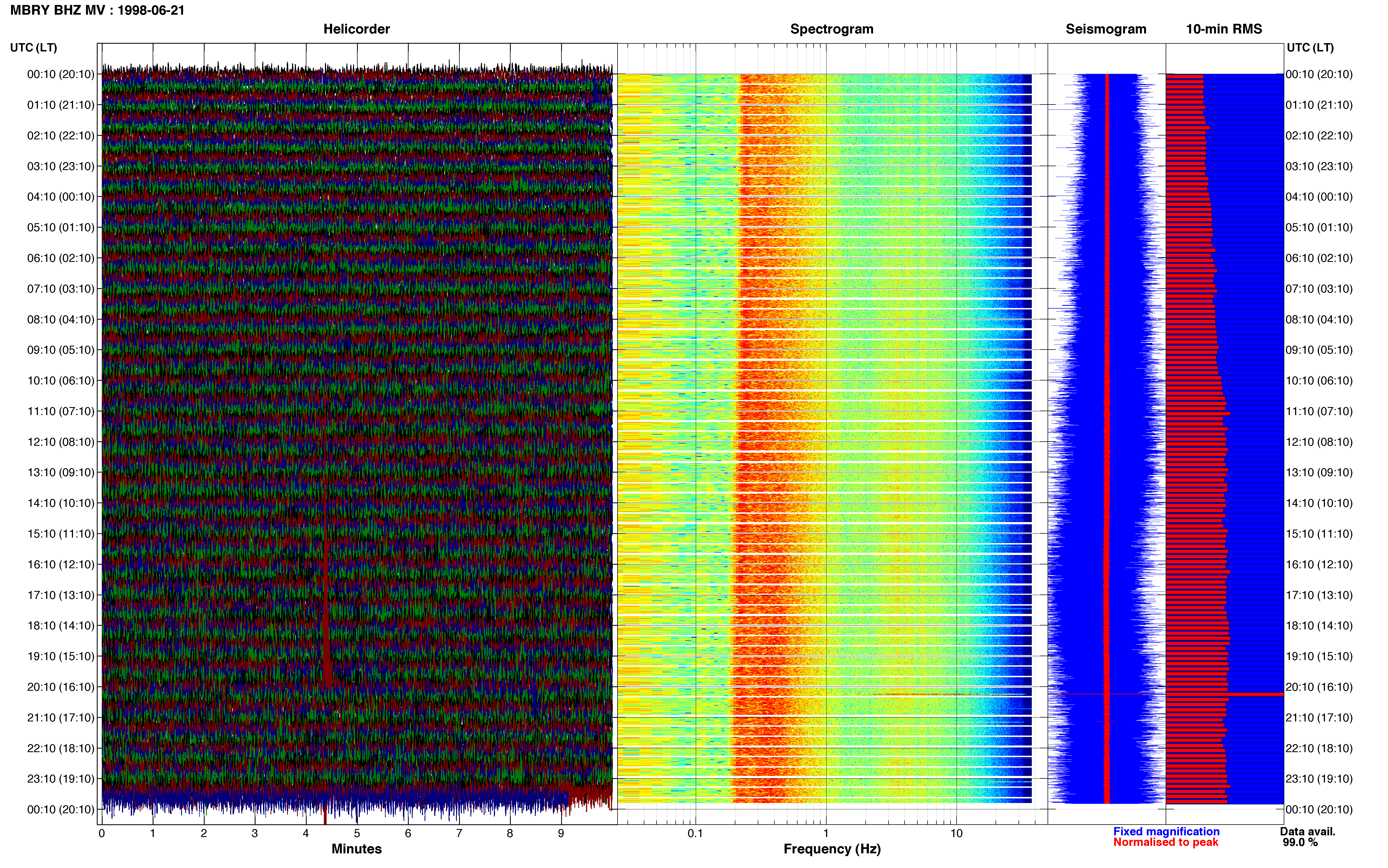Image resolution: width=1388 pixels, height=868 pixels.
Task: Click the '99.0 %' data availability value
Action: tap(1300, 842)
